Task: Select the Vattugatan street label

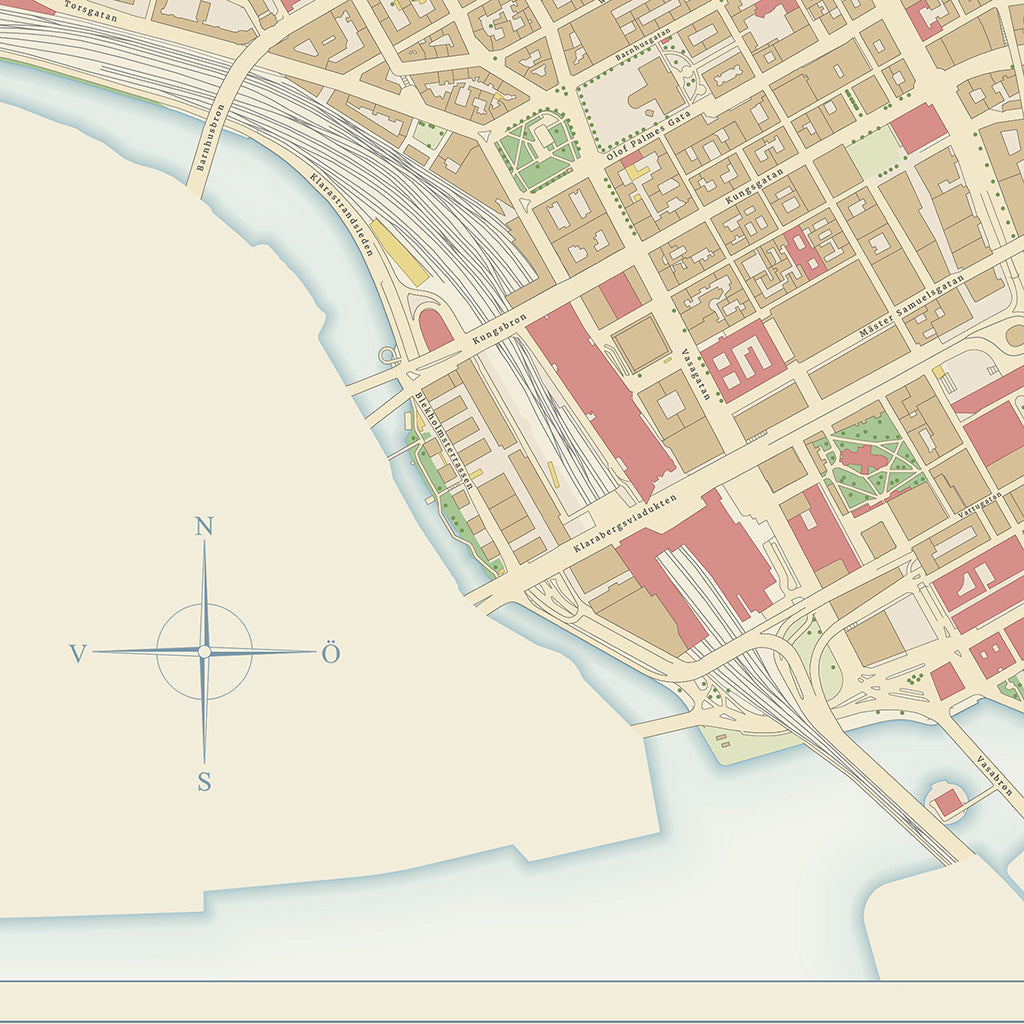Action: pos(980,505)
